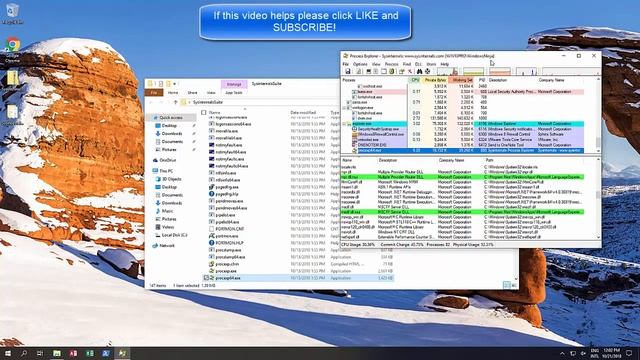Image resolution: width=640 pixels, height=360 pixels.
Task: Open the Share ribbon tab in File Explorer
Action: coord(192,93)
